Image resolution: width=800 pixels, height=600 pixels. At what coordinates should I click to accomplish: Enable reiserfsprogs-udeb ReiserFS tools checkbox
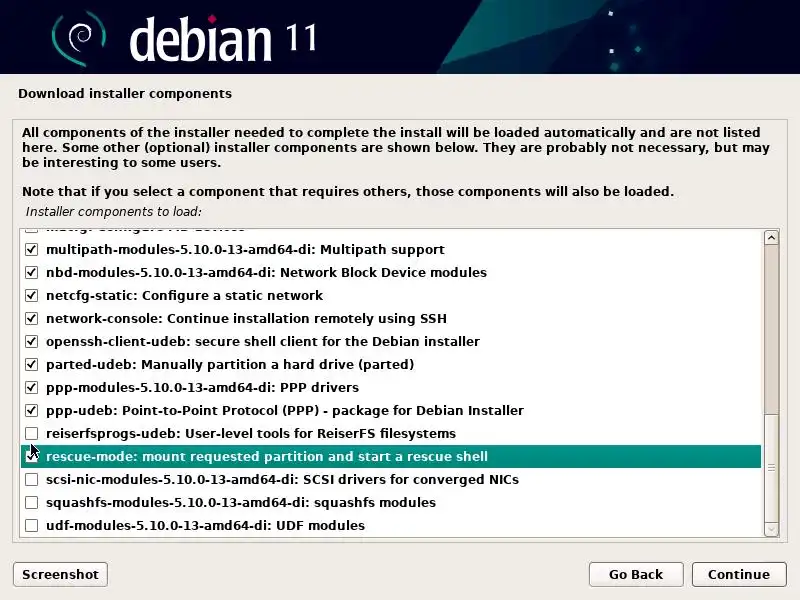[x=32, y=433]
